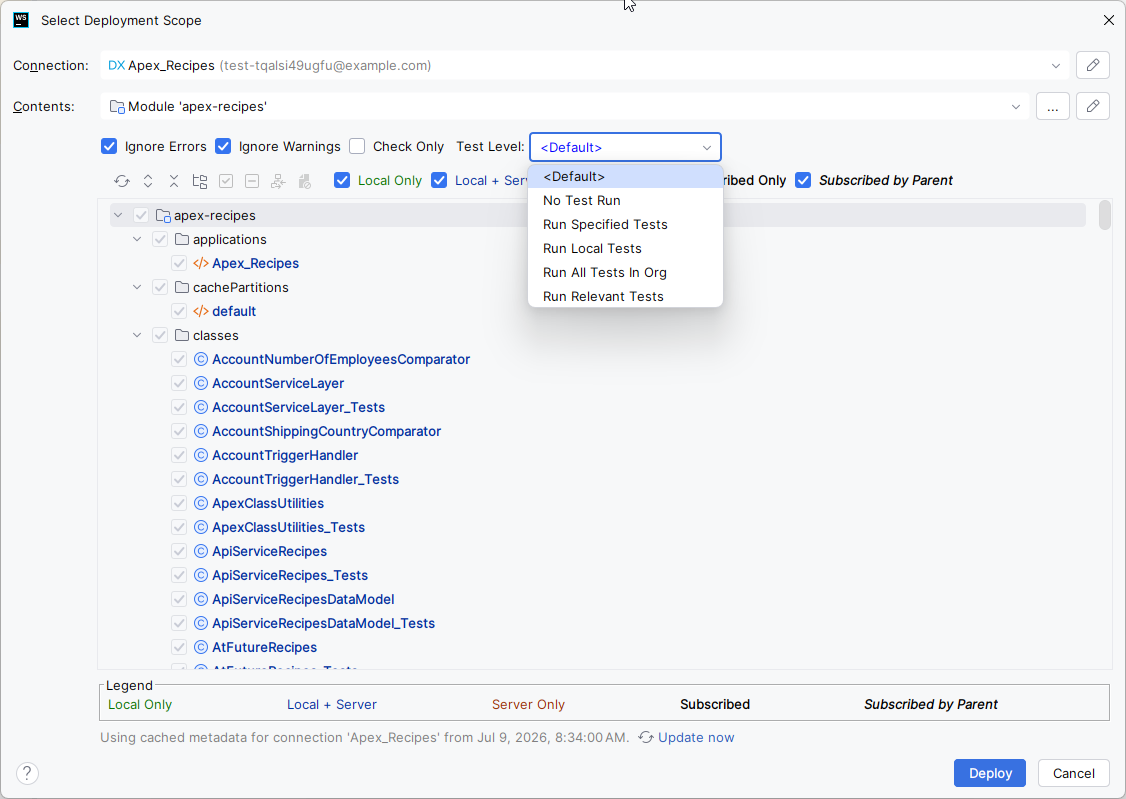Screen dimensions: 1126x799
Task: Click the Update now link
Action: [x=696, y=737]
